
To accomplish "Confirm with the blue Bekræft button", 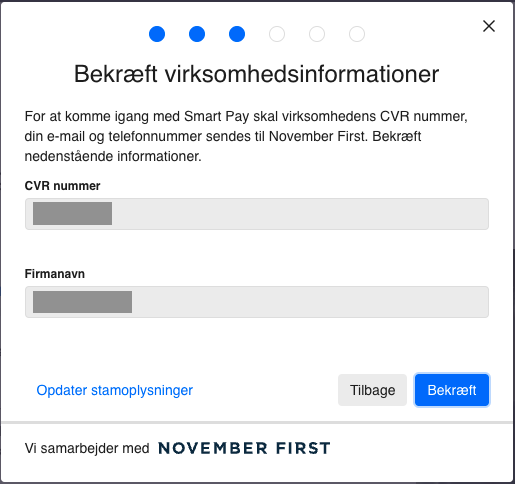I will click(x=452, y=390).
